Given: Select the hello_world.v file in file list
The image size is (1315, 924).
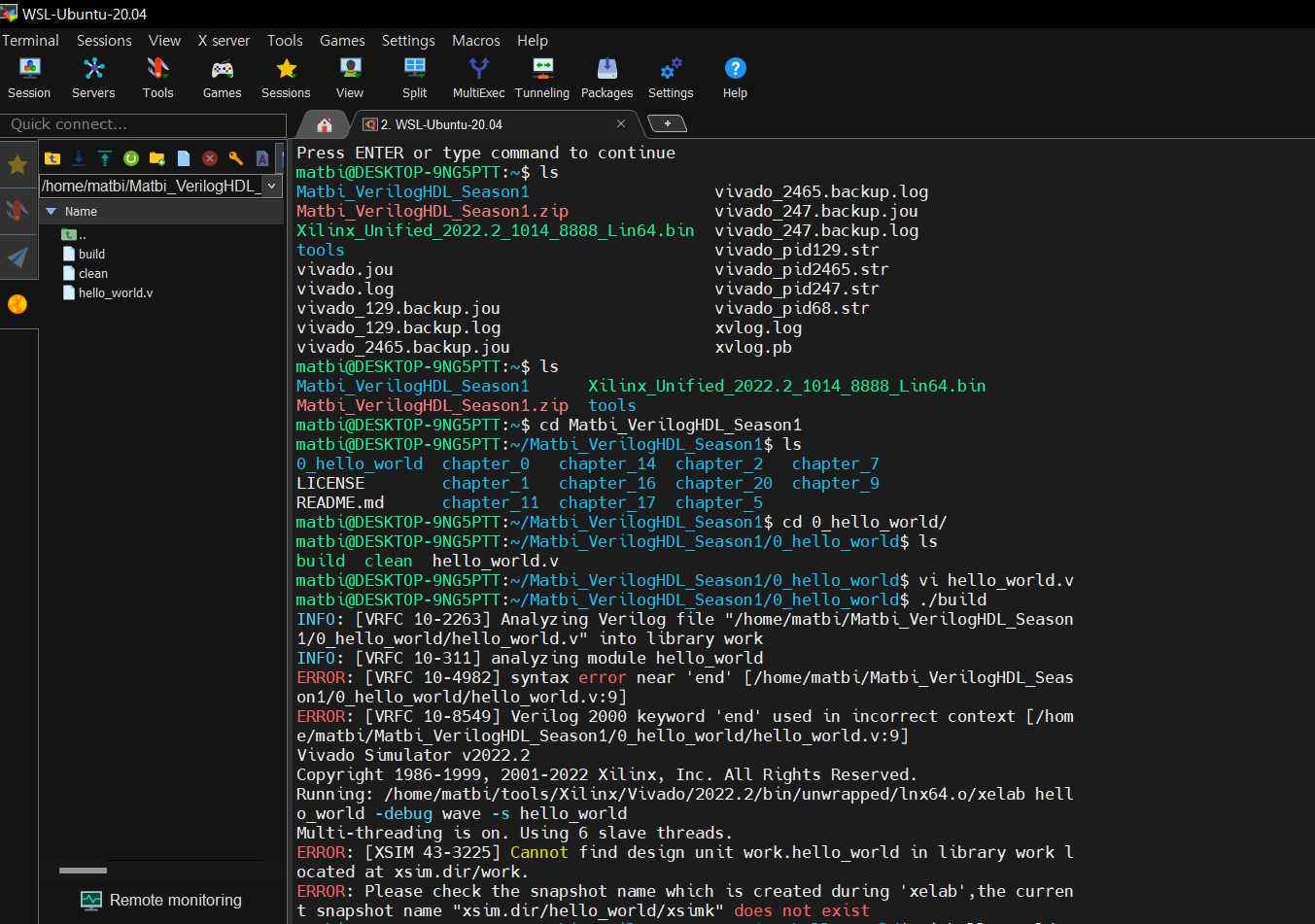Looking at the screenshot, I should (x=115, y=292).
